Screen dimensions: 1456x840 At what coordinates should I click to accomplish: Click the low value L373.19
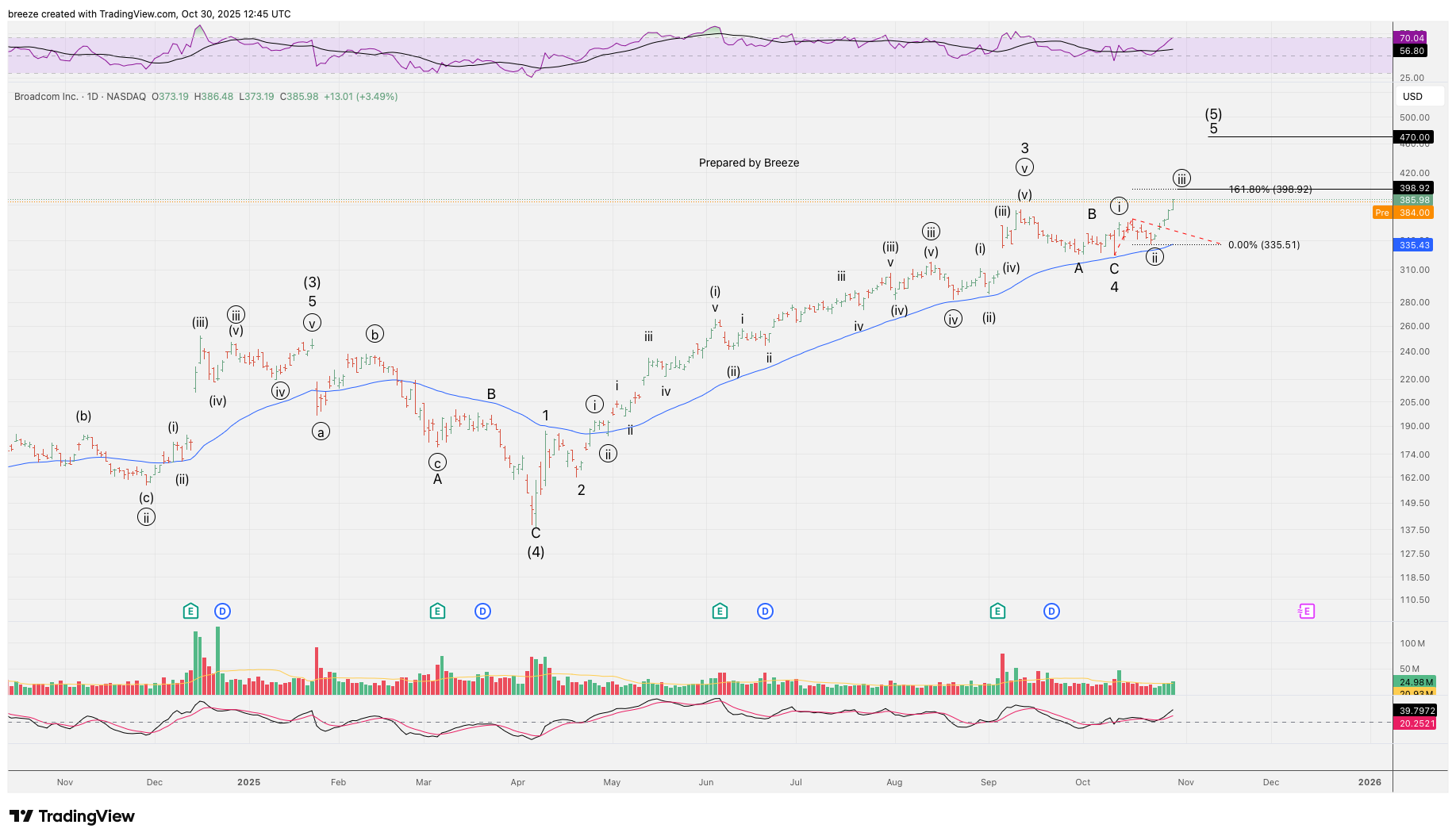256,97
